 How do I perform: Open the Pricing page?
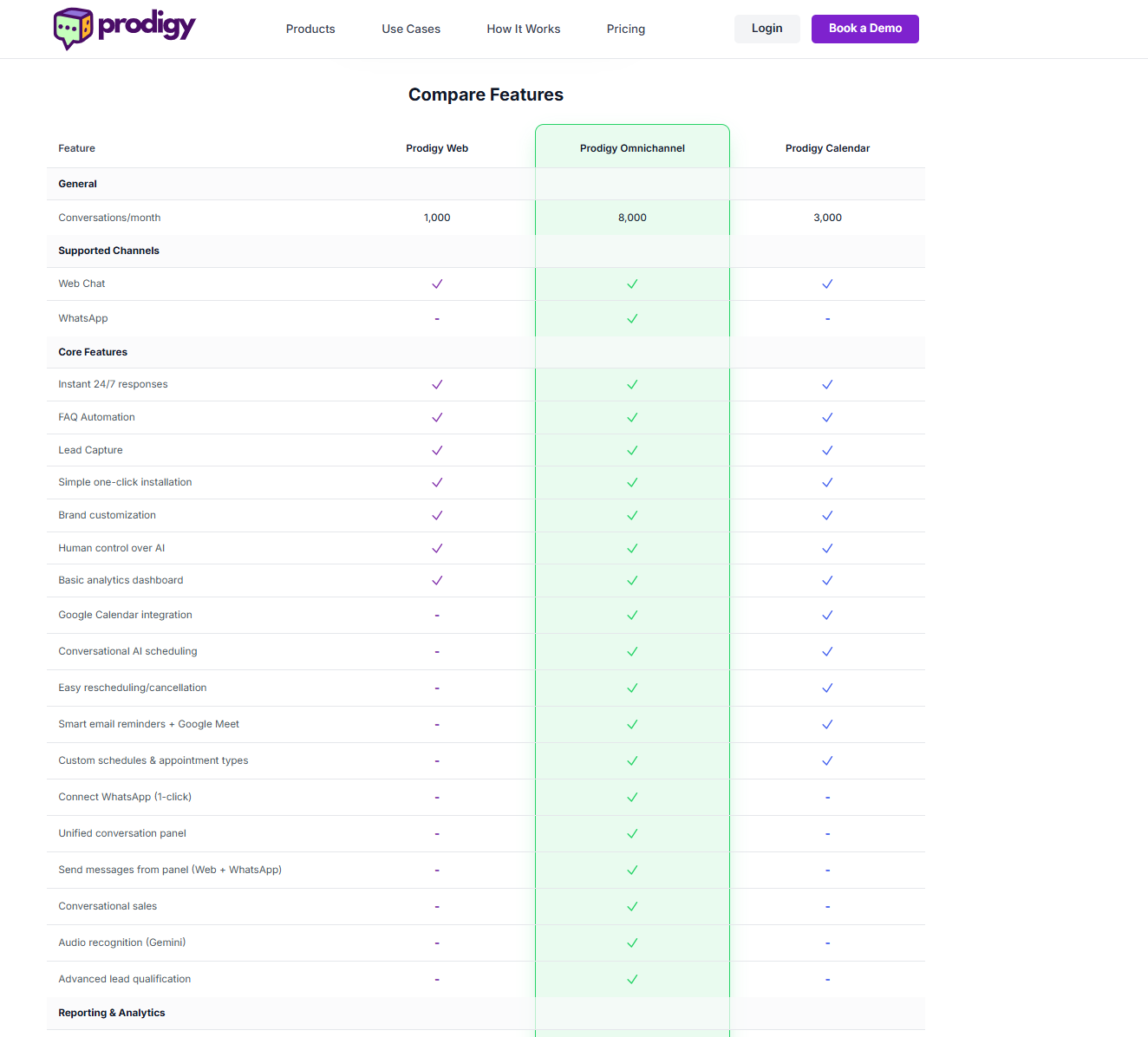[x=626, y=29]
